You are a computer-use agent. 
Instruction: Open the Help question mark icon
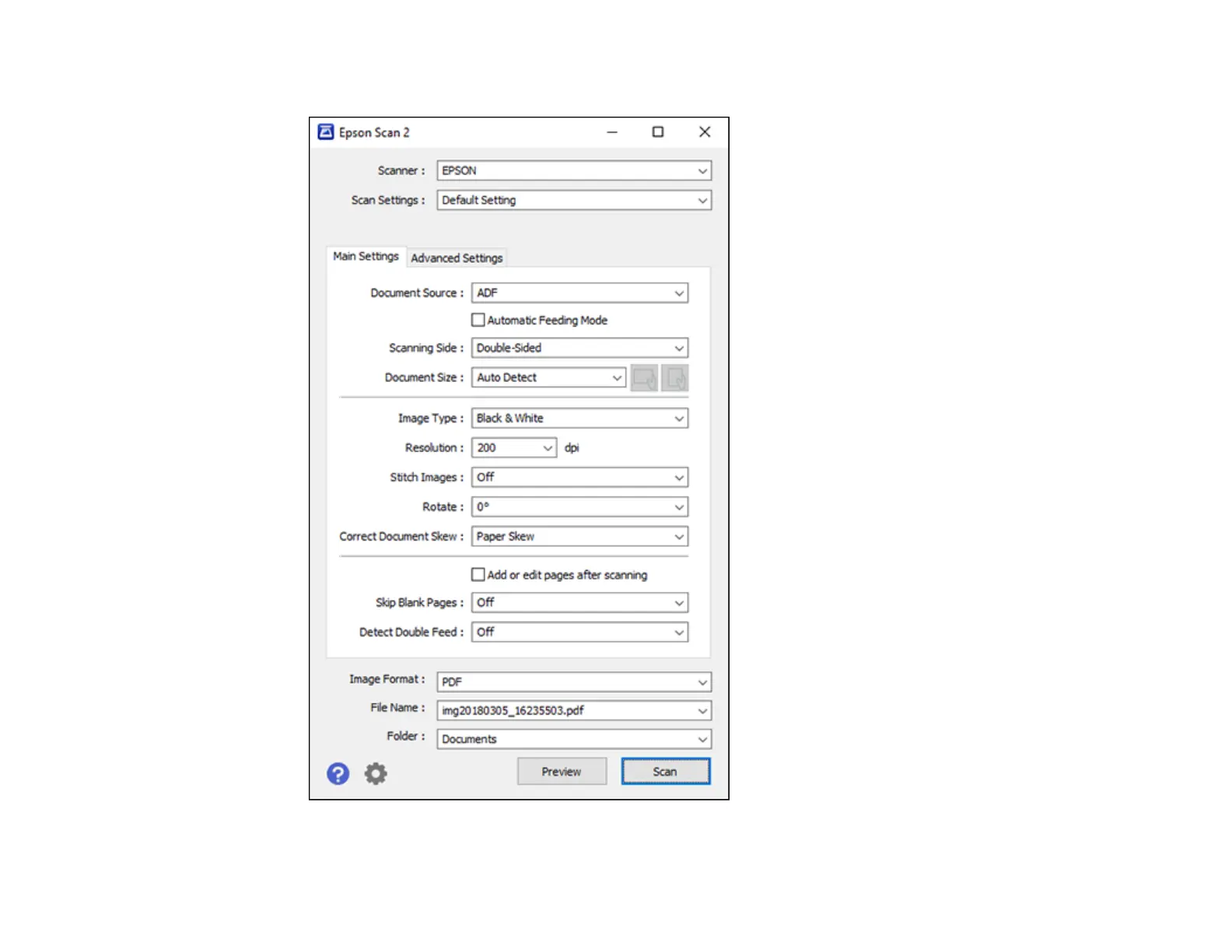(338, 773)
